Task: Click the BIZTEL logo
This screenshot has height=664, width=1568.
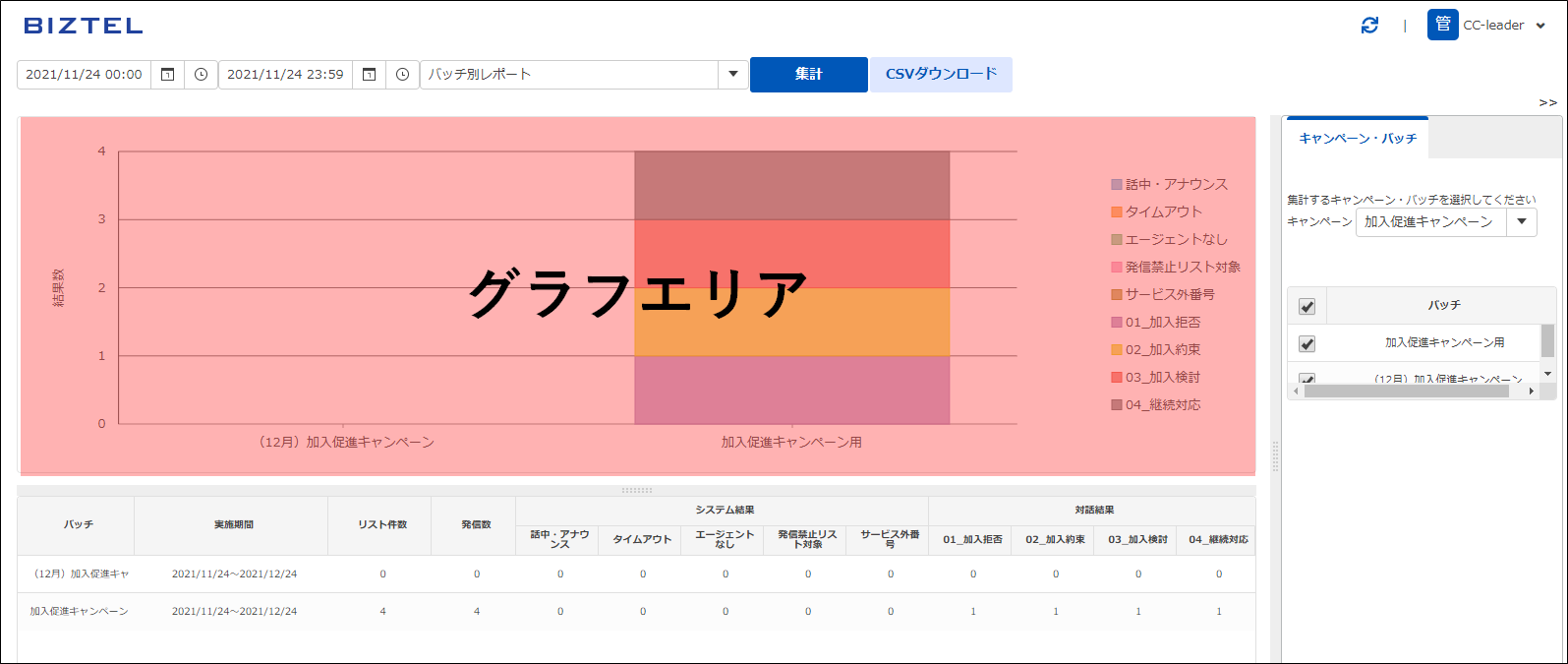Action: (84, 27)
